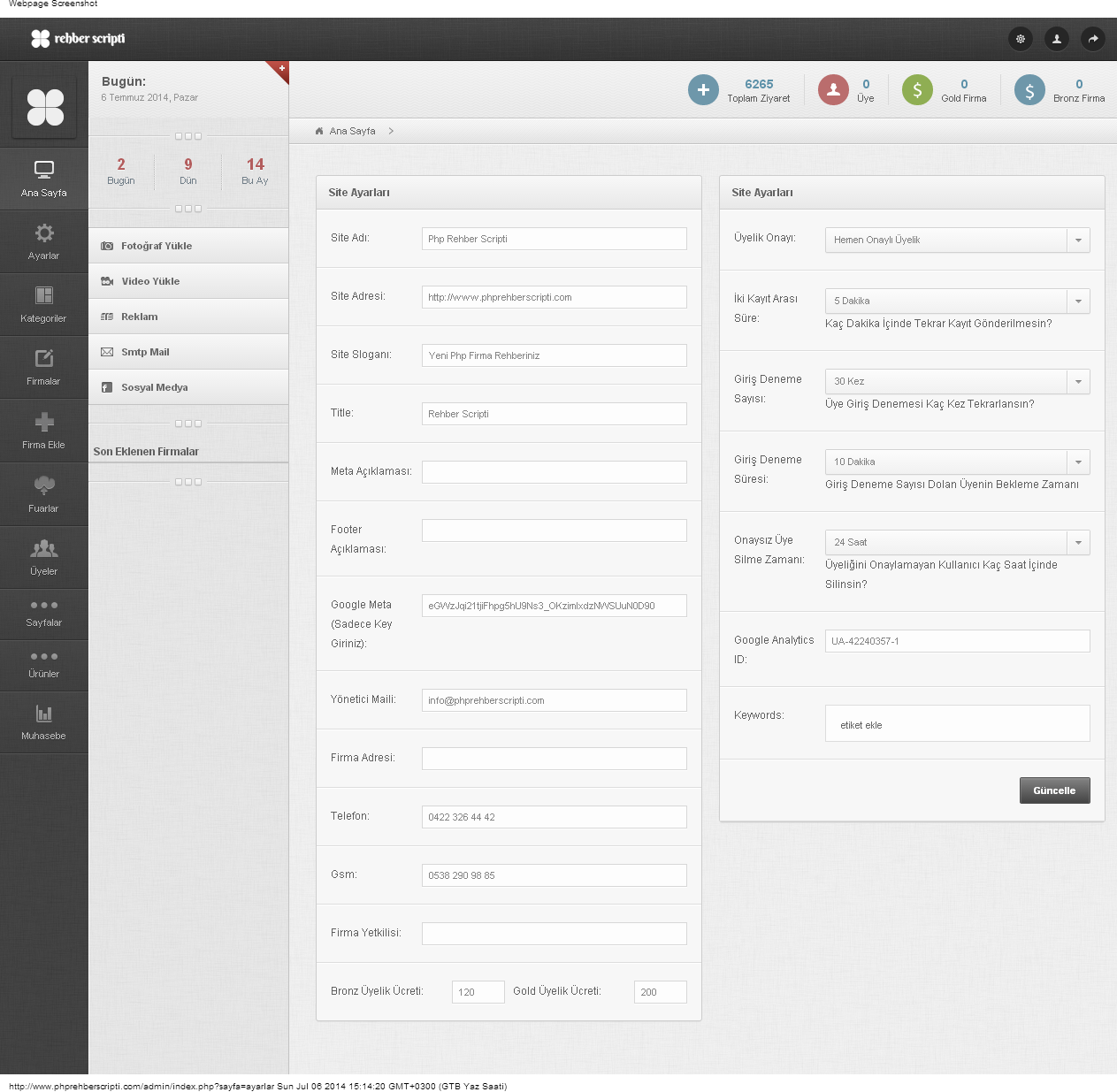
Task: Click the rehber scripti logo in header
Action: (78, 39)
